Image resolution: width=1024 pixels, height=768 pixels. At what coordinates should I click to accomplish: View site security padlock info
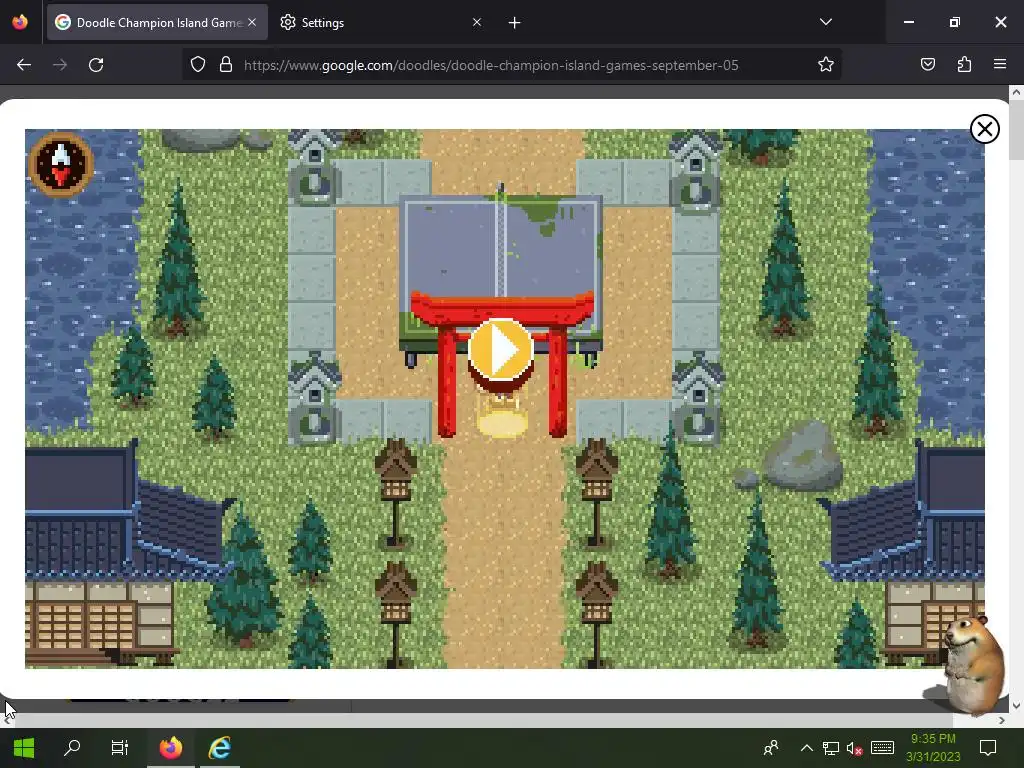(226, 65)
